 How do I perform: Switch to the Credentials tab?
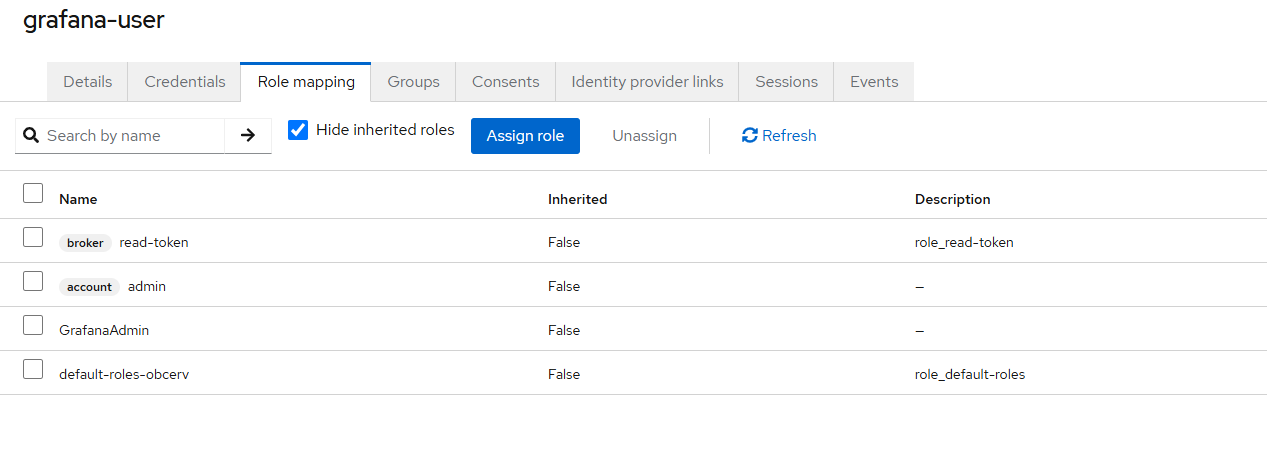[185, 82]
